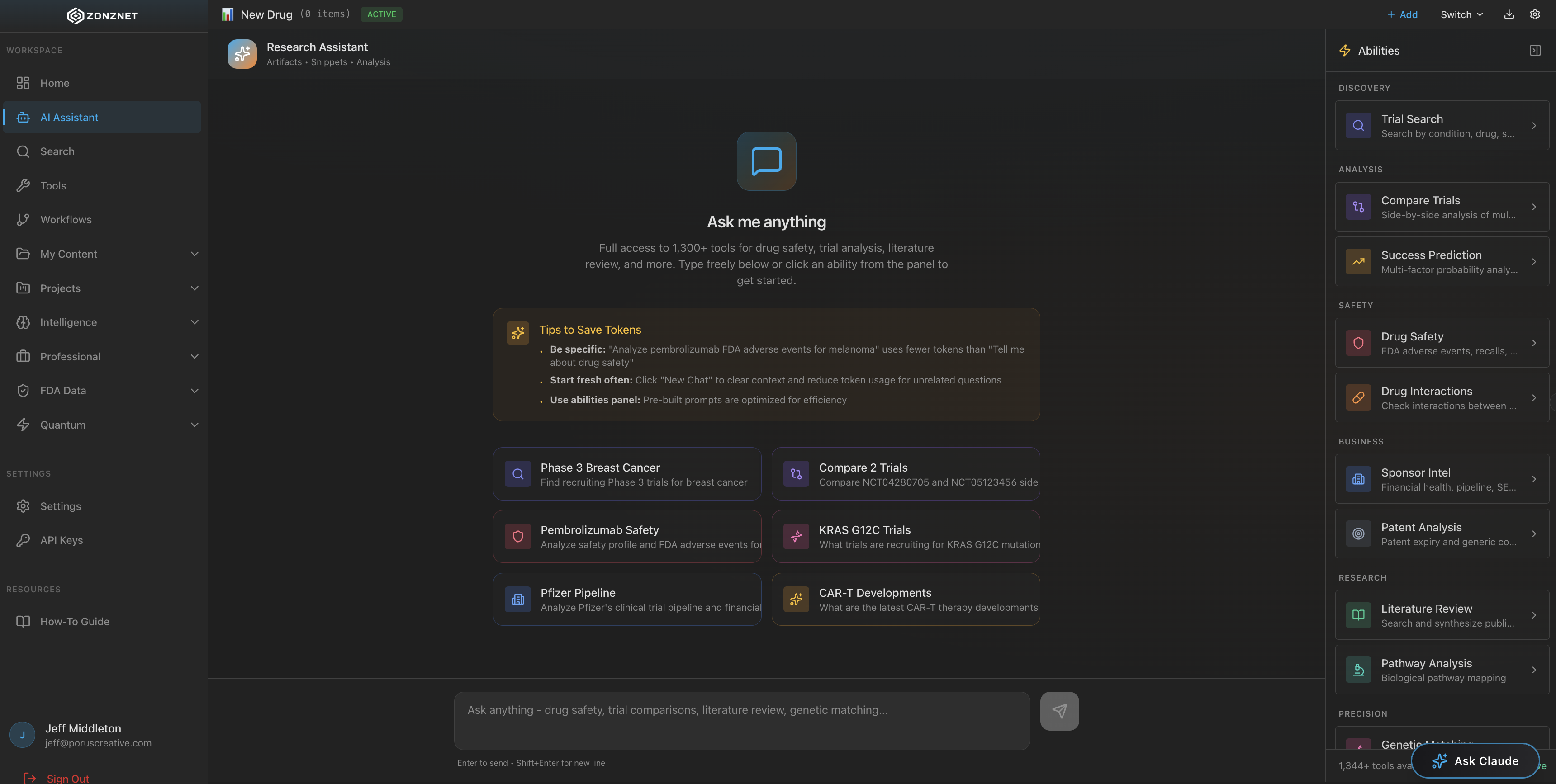Image resolution: width=1556 pixels, height=784 pixels.
Task: Open the How-To Guide link
Action: (74, 621)
